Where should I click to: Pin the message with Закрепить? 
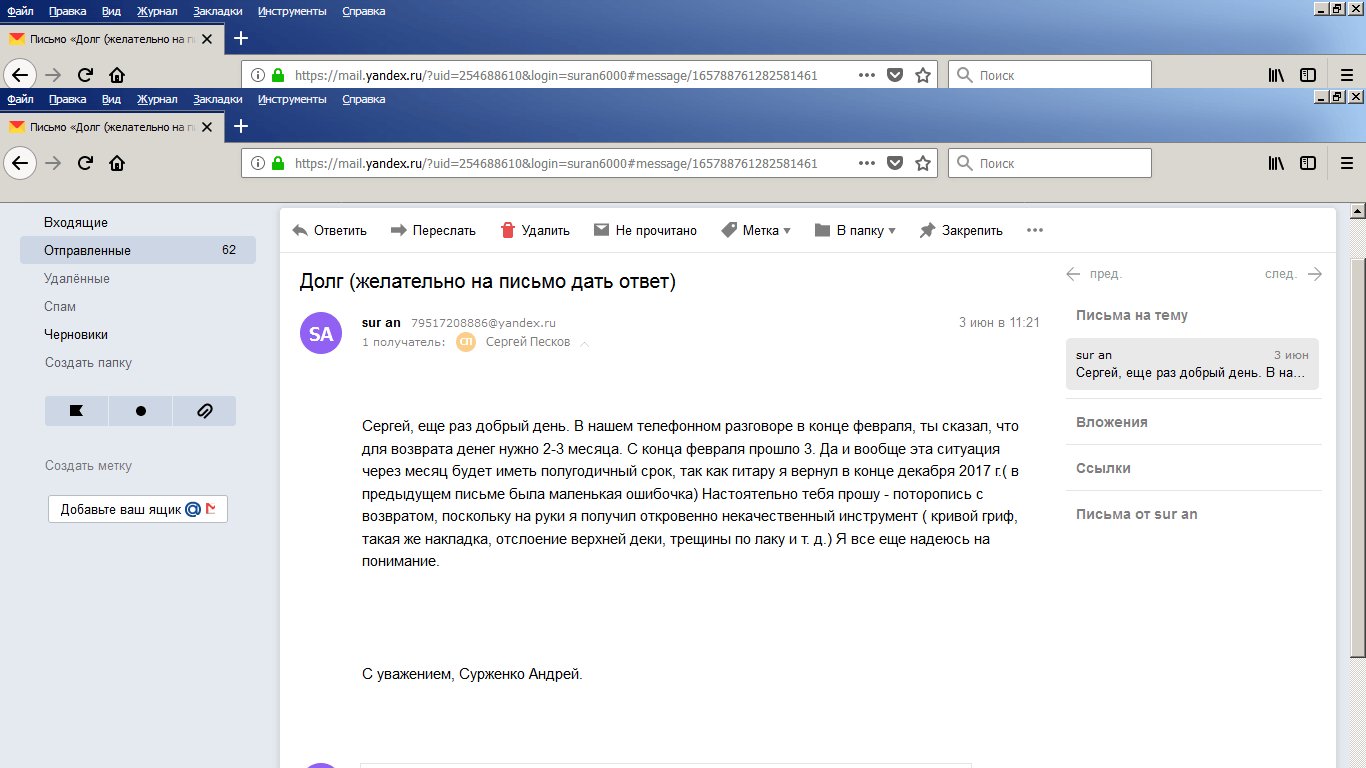click(960, 230)
